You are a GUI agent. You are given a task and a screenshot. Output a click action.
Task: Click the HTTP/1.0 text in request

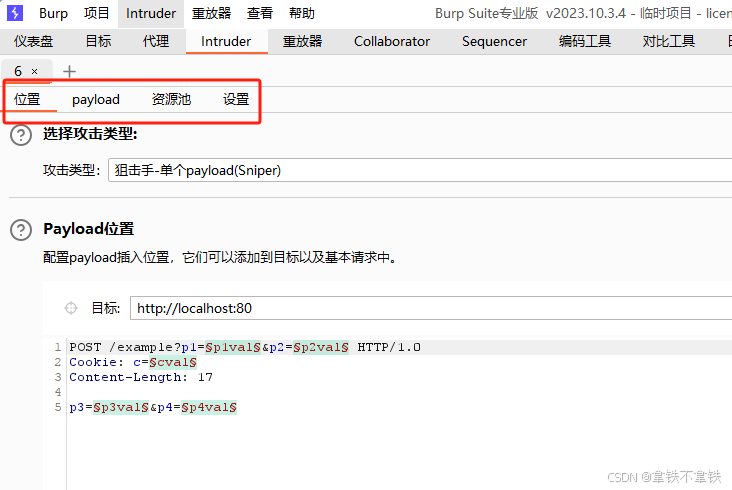(389, 347)
